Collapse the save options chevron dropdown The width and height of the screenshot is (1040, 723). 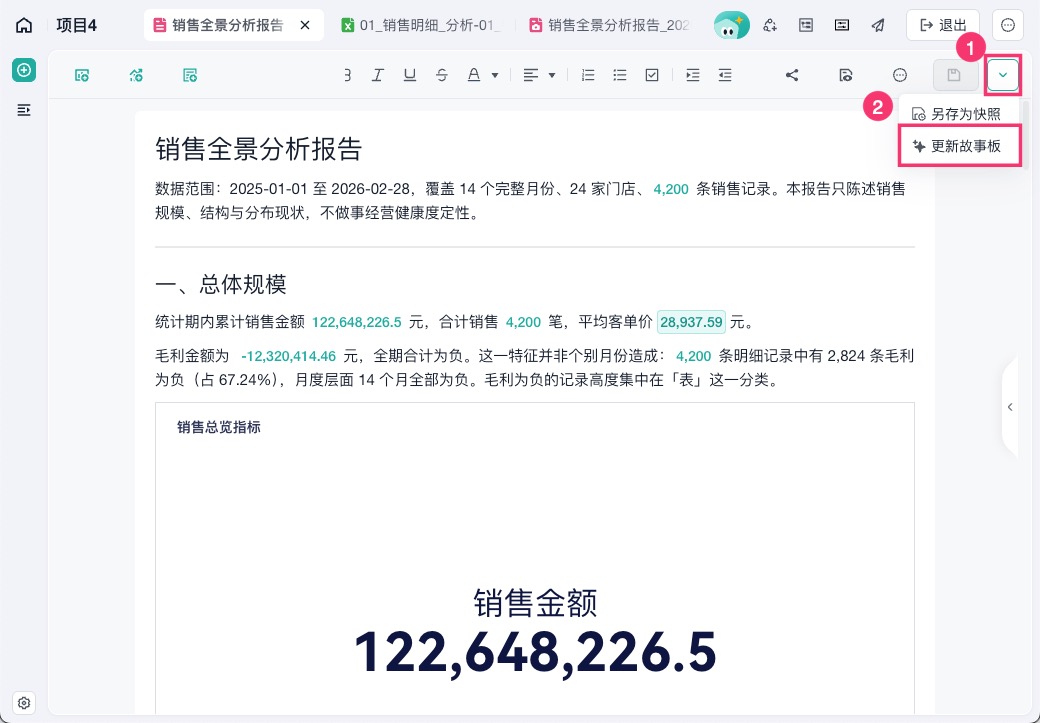coord(1003,75)
